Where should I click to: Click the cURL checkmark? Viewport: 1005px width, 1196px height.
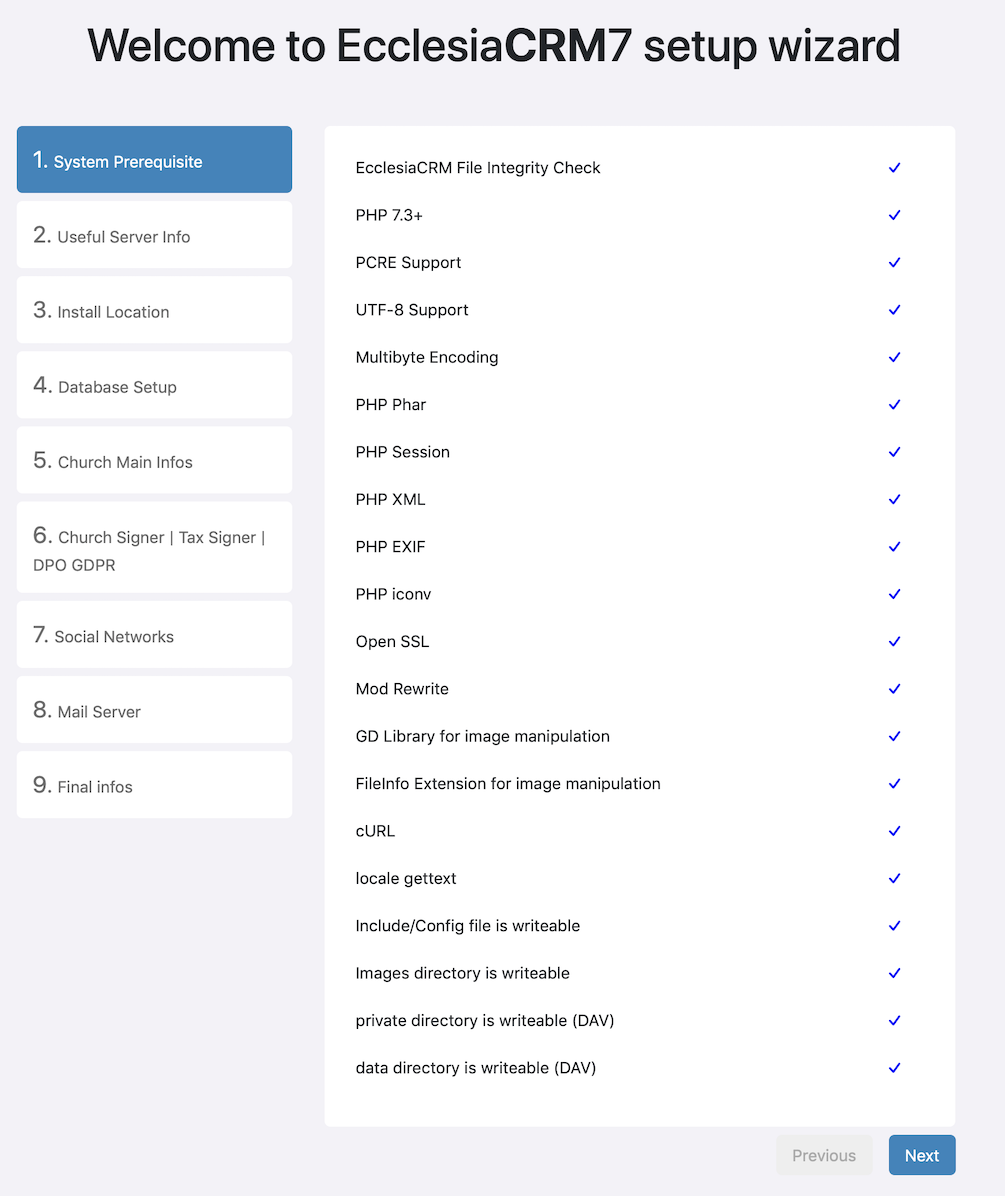(894, 831)
